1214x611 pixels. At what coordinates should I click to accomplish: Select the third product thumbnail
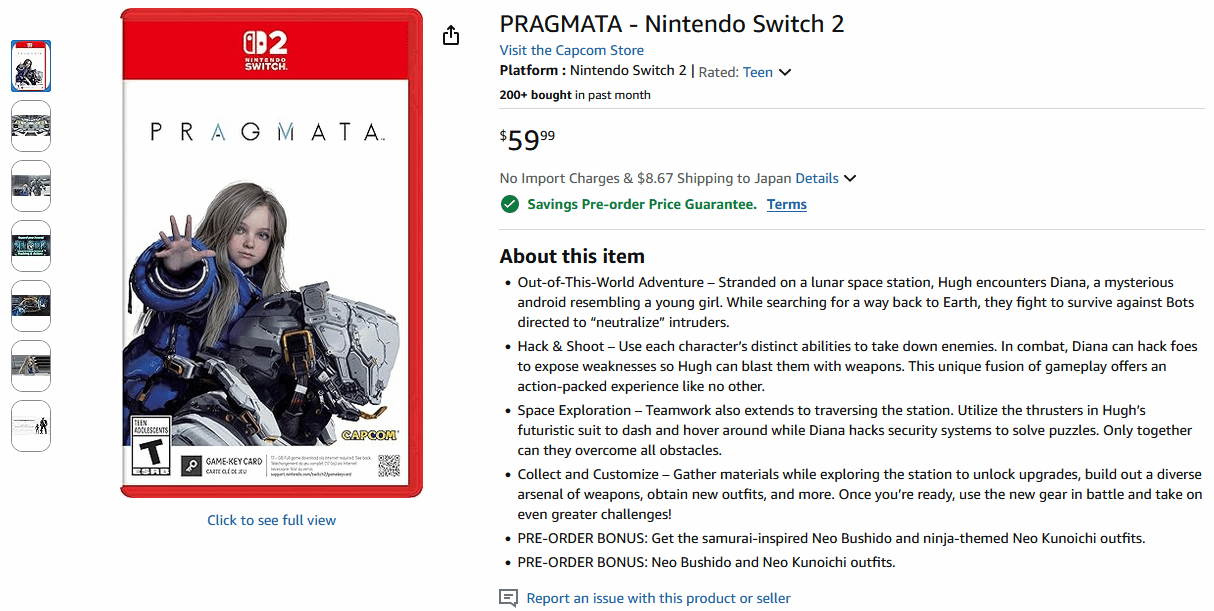click(31, 186)
